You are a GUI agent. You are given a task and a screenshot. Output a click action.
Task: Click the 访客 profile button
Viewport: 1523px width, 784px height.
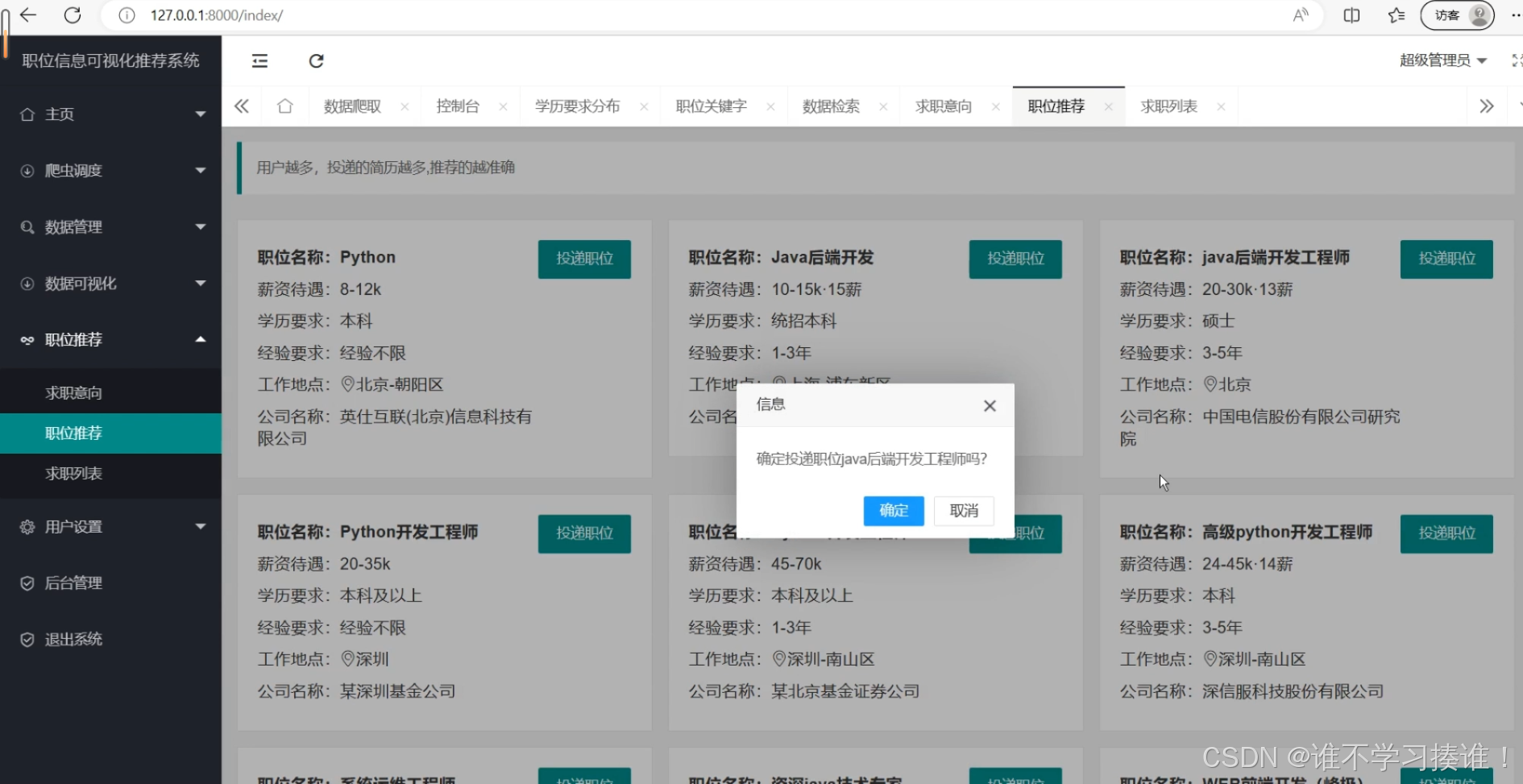point(1457,15)
